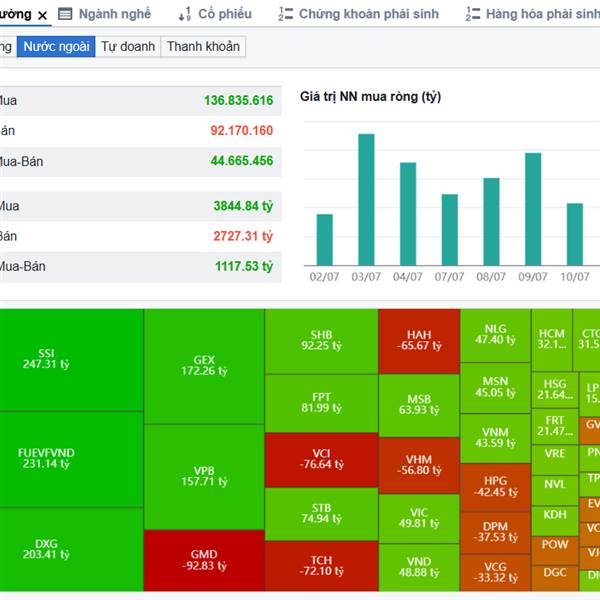Click the buy value 3844.84 tỷ
Viewport: 600px width, 600px height.
click(x=243, y=206)
